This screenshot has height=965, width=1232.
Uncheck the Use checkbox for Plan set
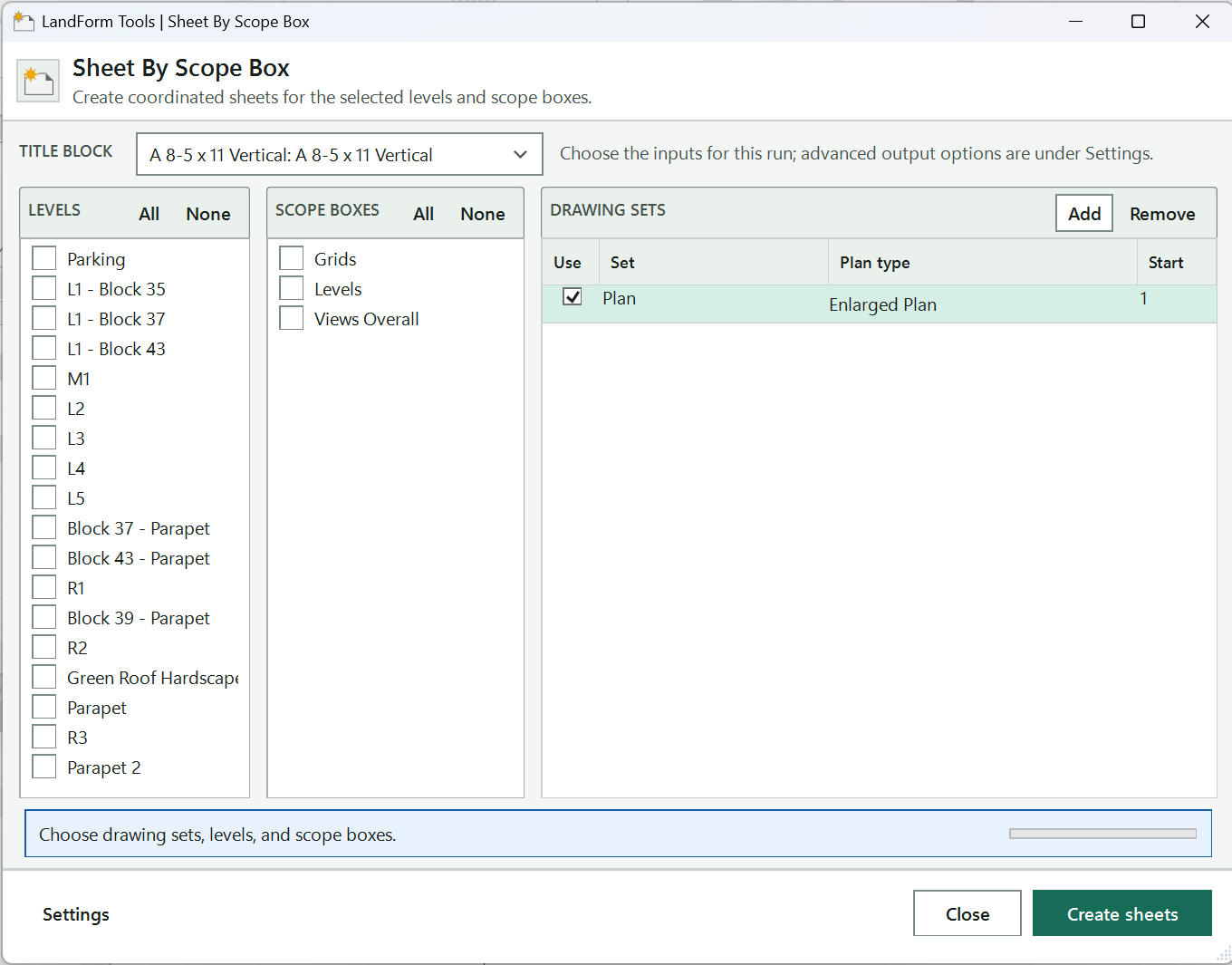click(573, 296)
